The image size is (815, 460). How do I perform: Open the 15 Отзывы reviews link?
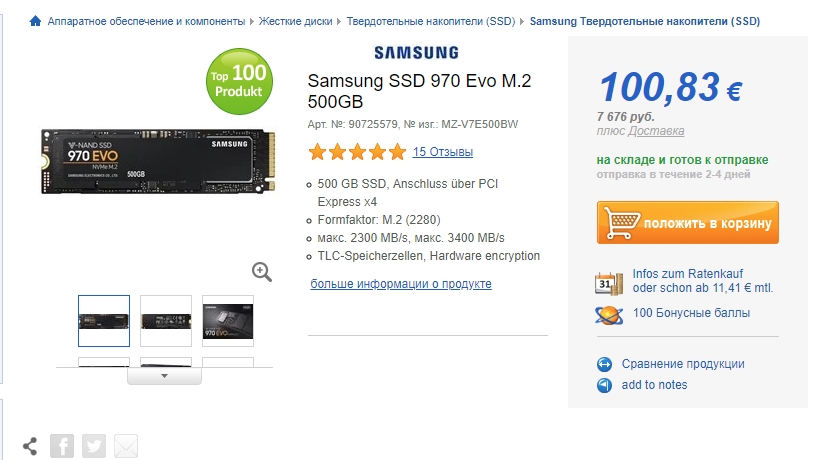click(x=443, y=152)
